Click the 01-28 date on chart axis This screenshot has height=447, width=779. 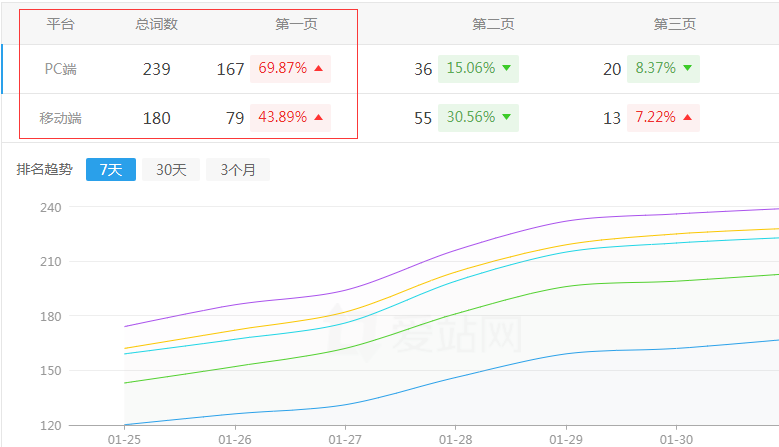point(456,439)
